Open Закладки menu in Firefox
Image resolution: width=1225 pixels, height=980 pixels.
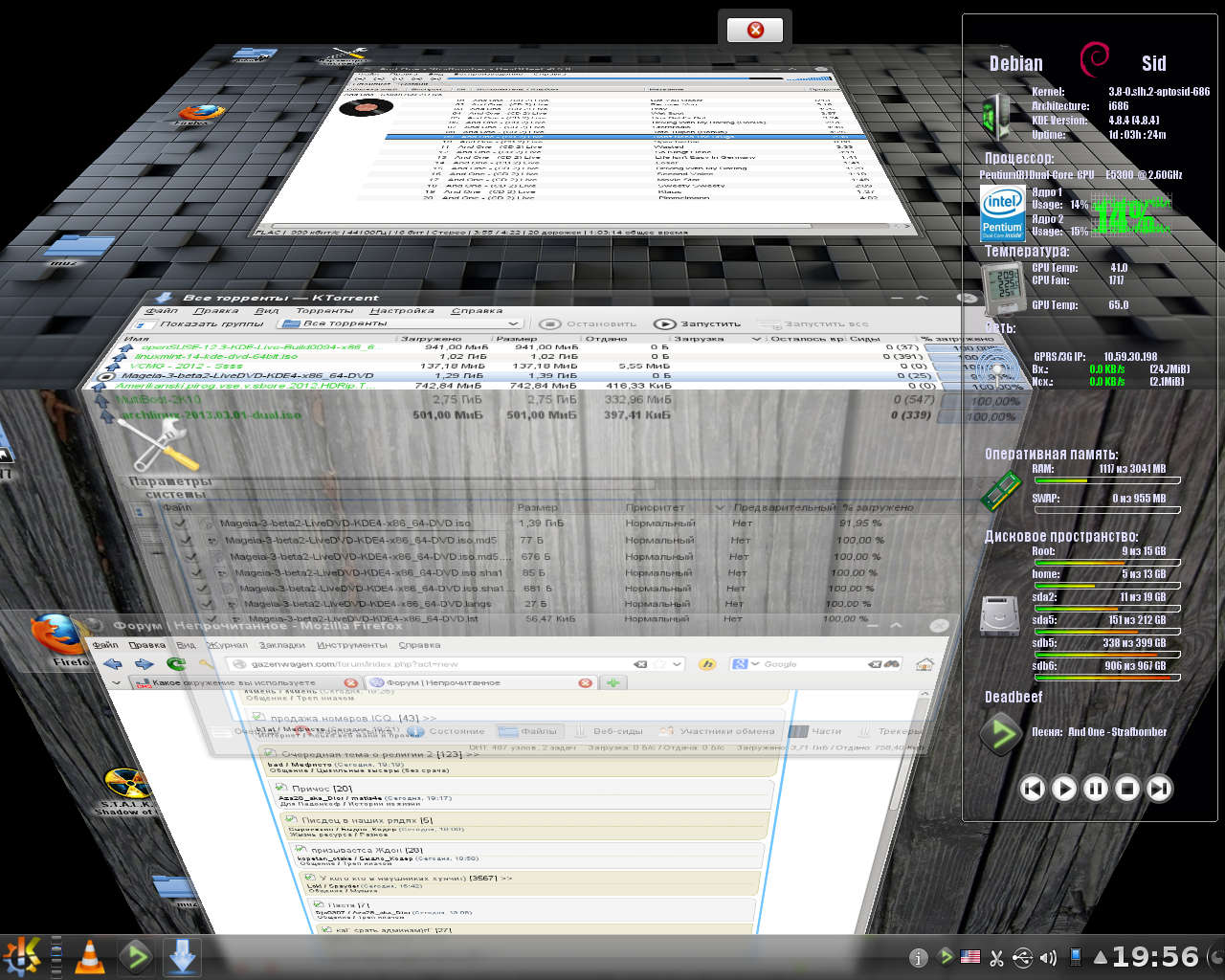[x=281, y=645]
